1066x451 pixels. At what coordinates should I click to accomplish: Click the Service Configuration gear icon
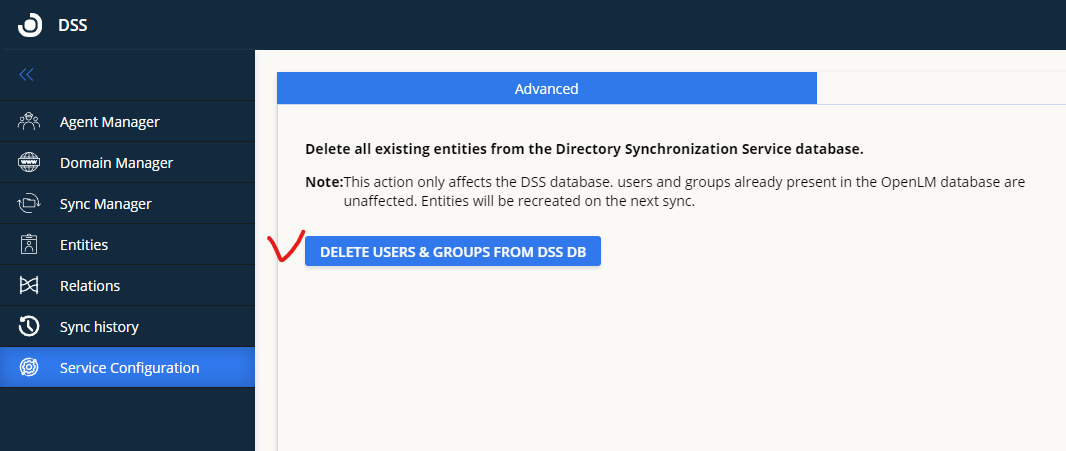coord(28,368)
